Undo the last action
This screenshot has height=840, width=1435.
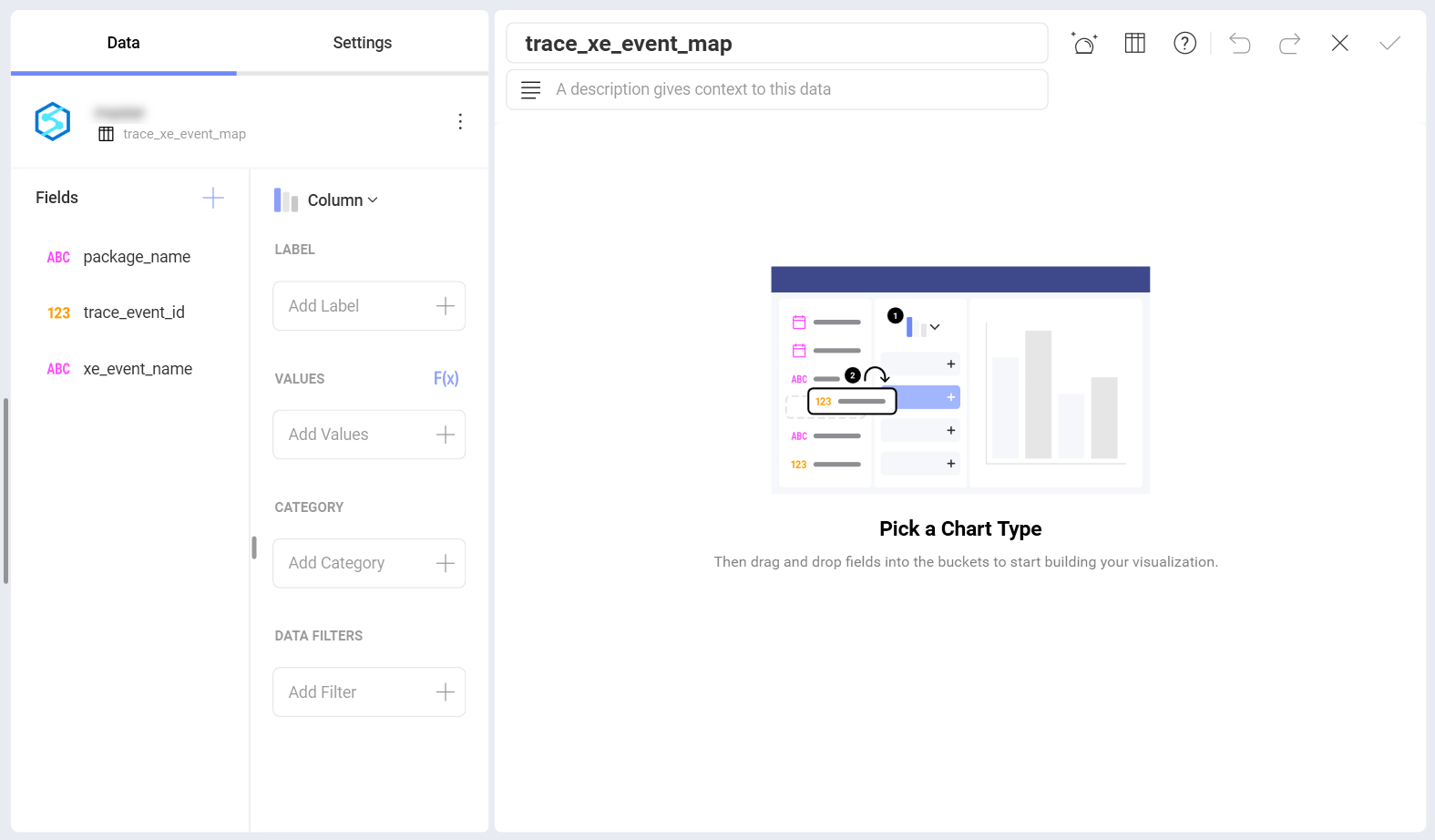click(1239, 43)
